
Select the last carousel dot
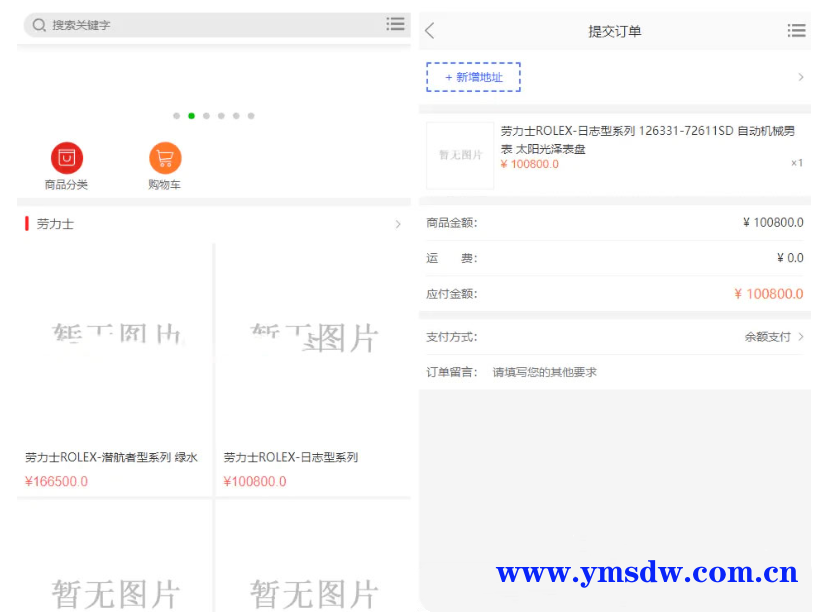pos(251,116)
